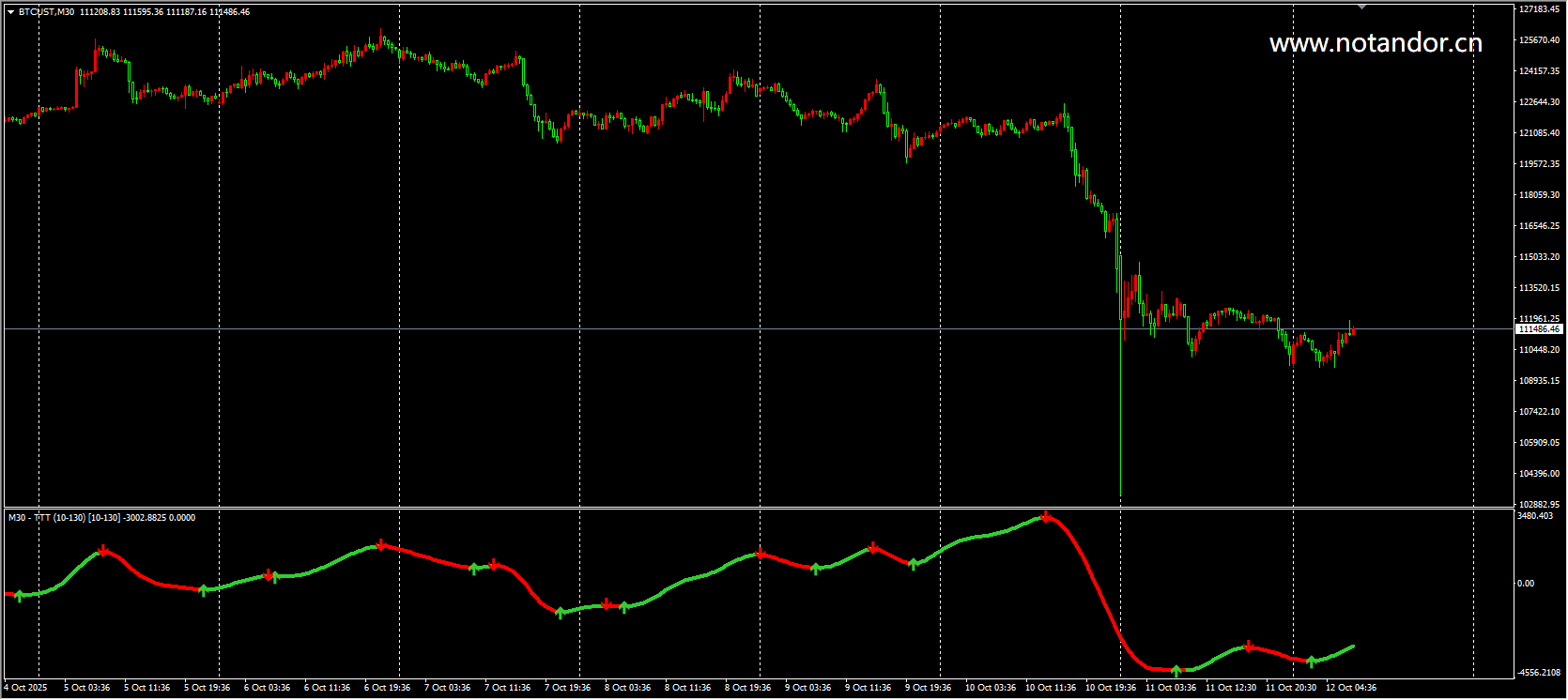1568x700 pixels.
Task: Click the green up arrow near 9 Oct 19:36
Action: pos(914,564)
